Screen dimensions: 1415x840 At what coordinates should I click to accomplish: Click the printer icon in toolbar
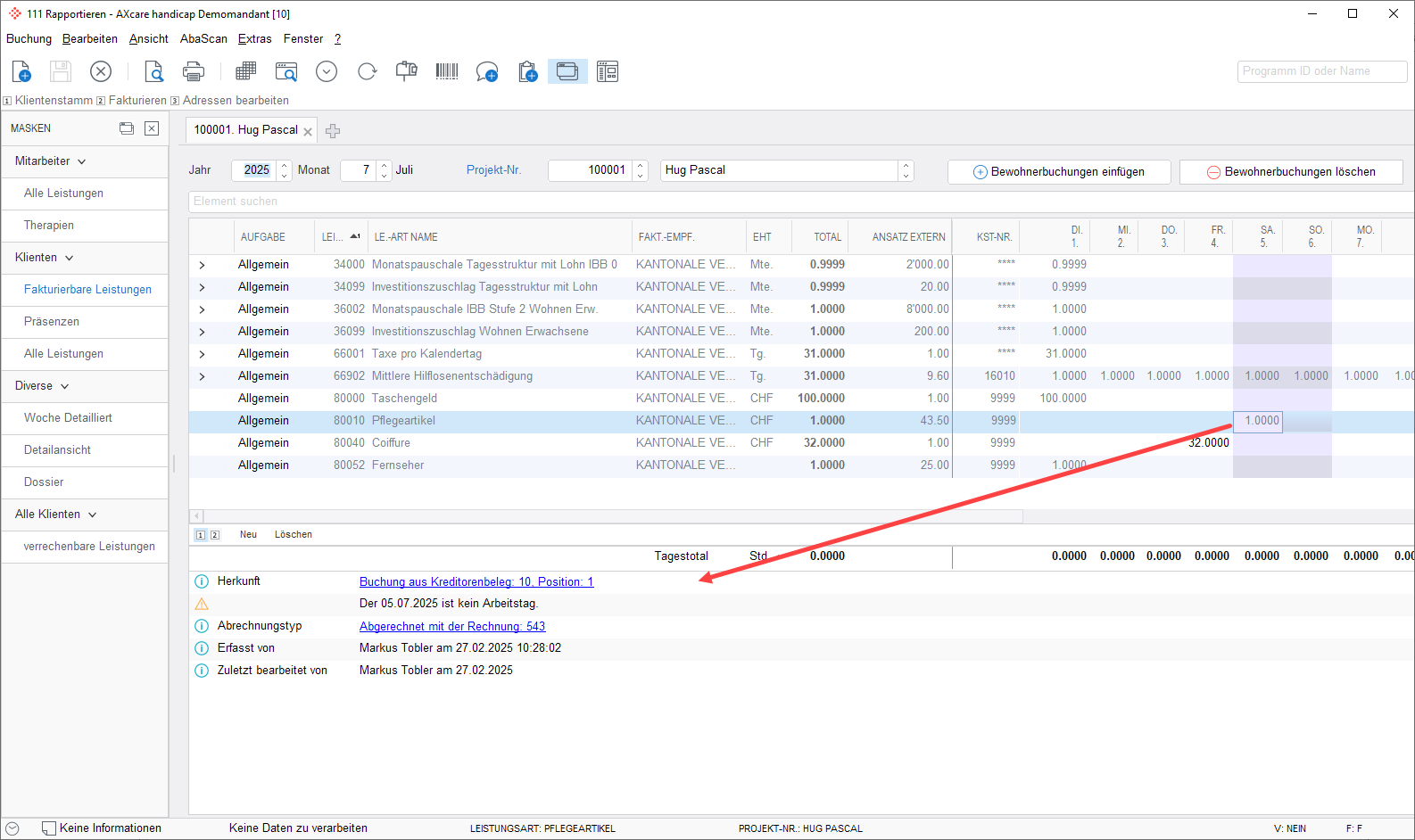(194, 71)
